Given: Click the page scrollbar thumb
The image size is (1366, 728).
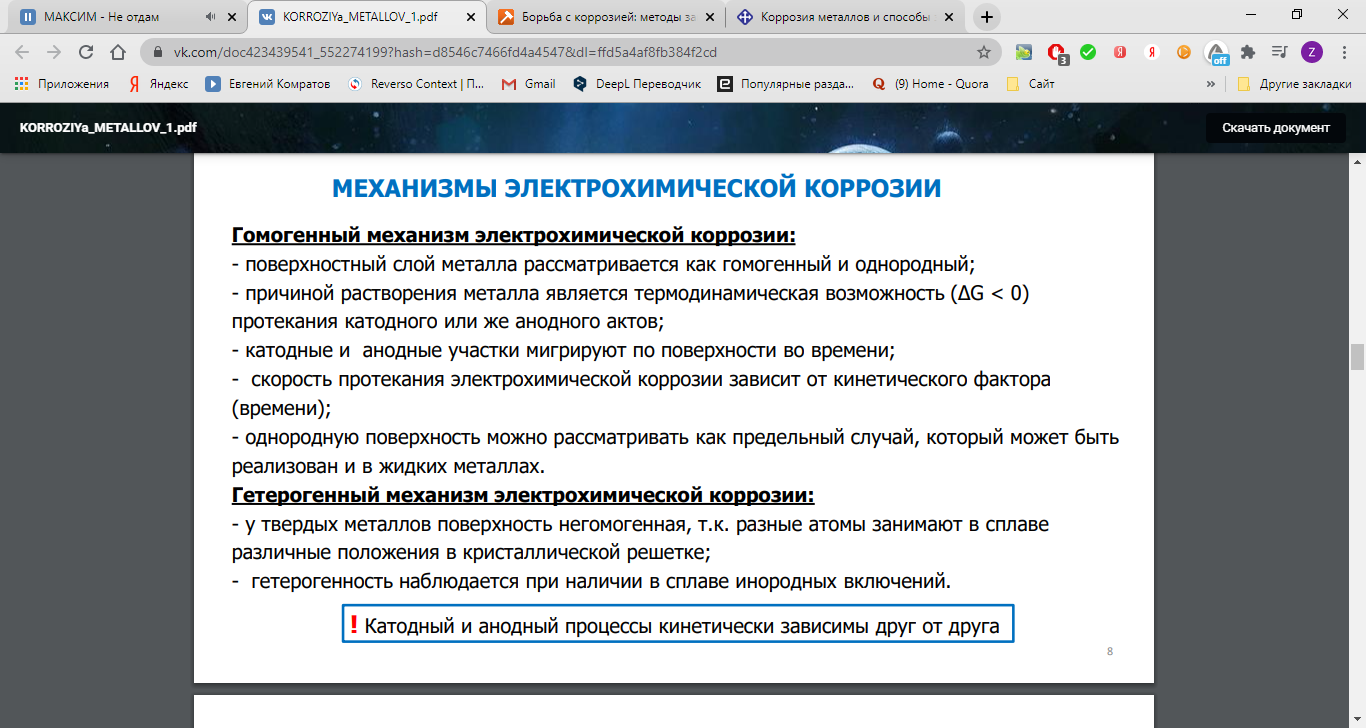Looking at the screenshot, I should pyautogui.click(x=1357, y=357).
